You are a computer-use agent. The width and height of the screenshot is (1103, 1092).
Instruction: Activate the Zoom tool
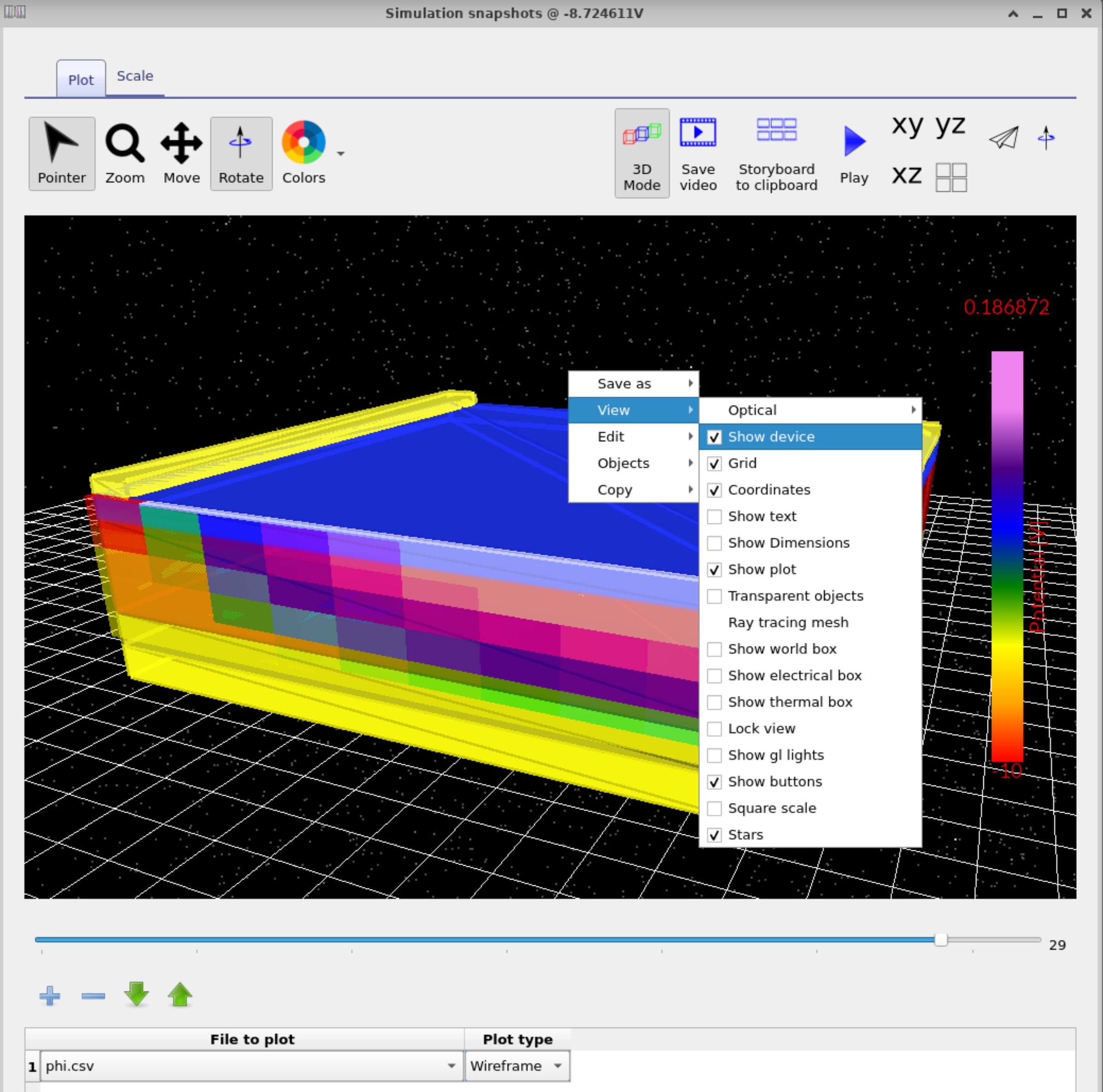click(x=124, y=153)
